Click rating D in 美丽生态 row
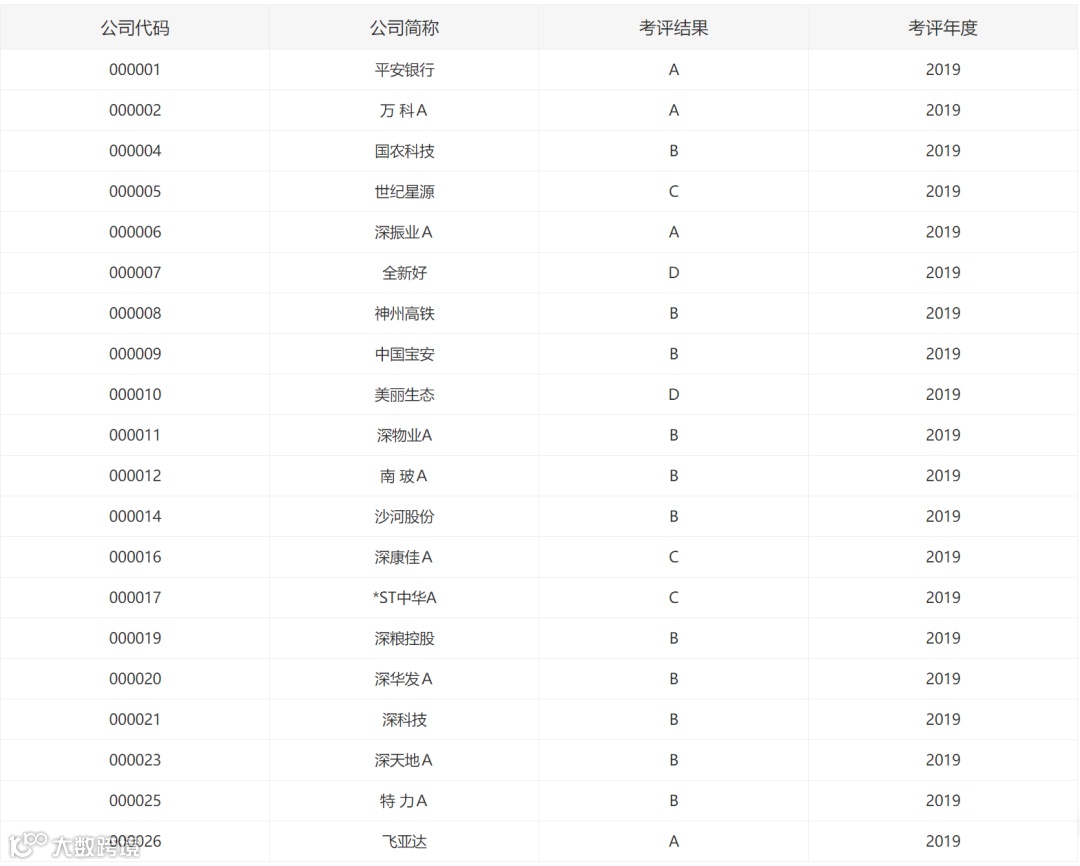 pyautogui.click(x=674, y=395)
